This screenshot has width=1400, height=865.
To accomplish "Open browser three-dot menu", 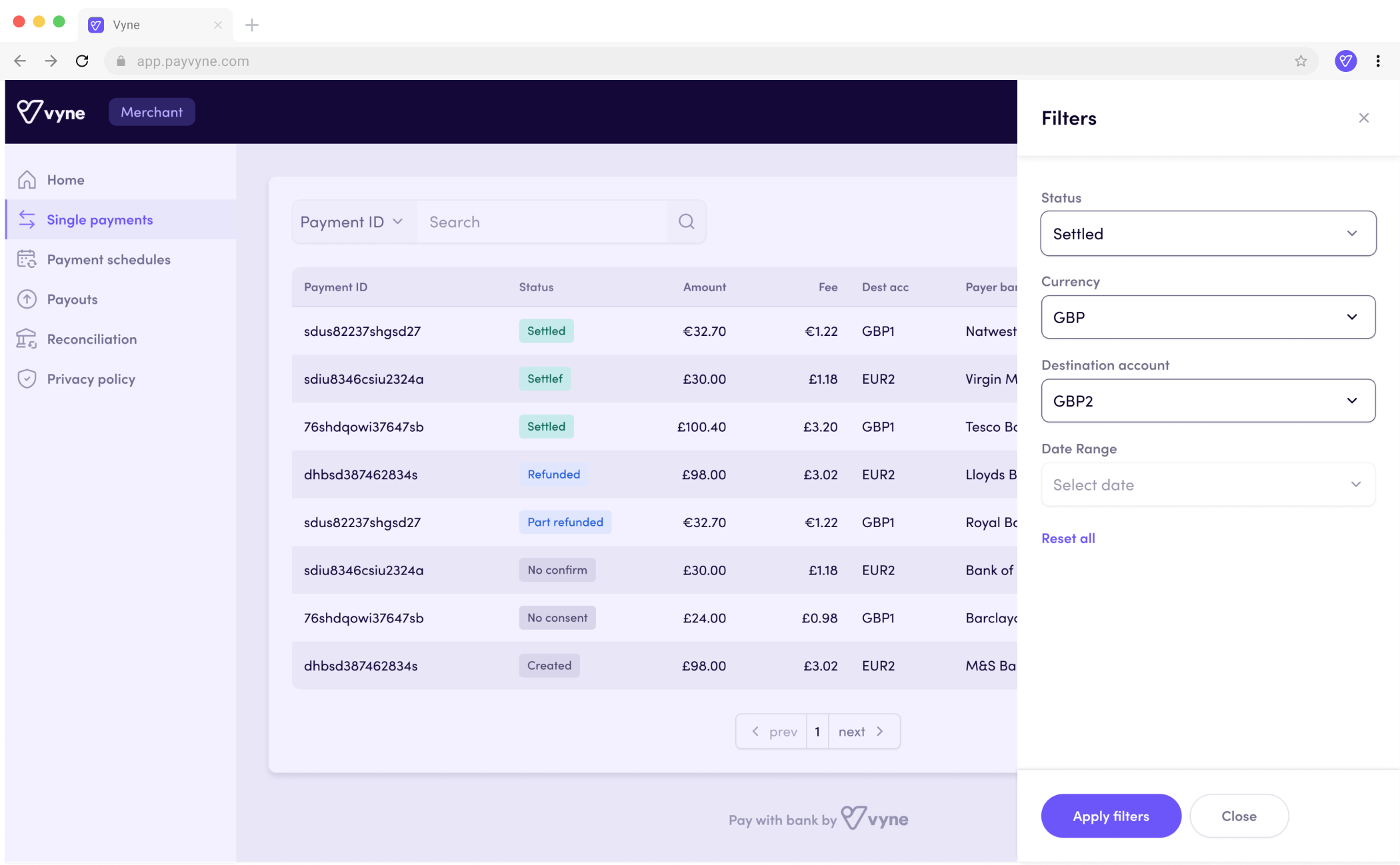I will coord(1378,61).
